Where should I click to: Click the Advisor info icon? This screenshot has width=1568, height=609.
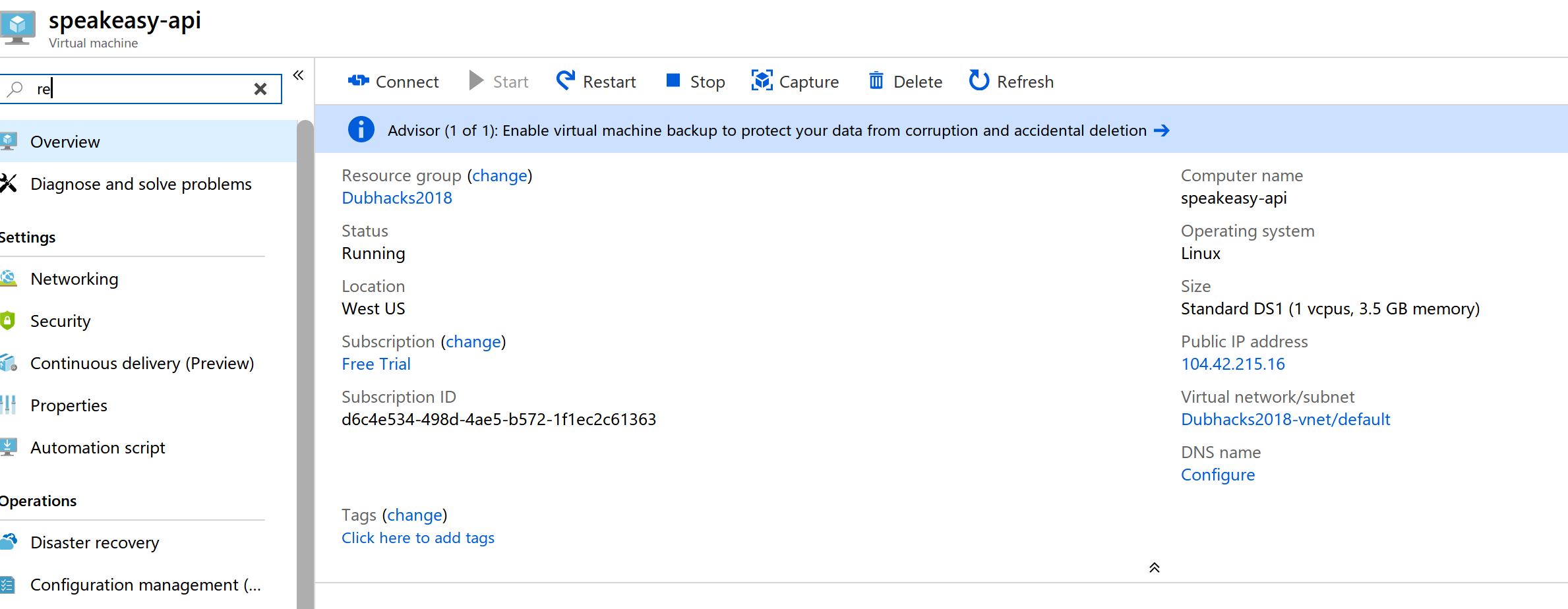click(x=361, y=129)
